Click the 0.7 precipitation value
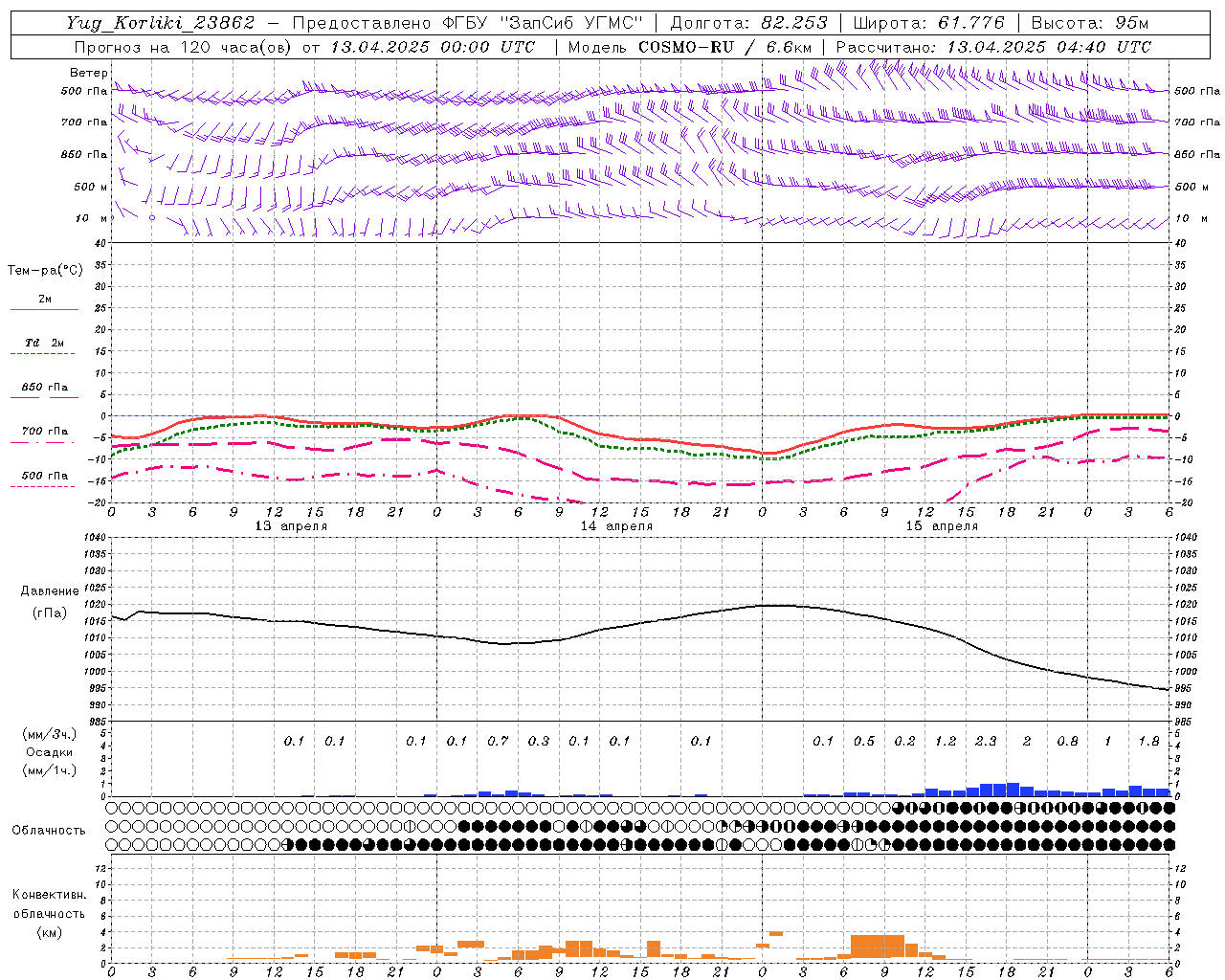The width and height of the screenshot is (1225, 980). point(498,741)
